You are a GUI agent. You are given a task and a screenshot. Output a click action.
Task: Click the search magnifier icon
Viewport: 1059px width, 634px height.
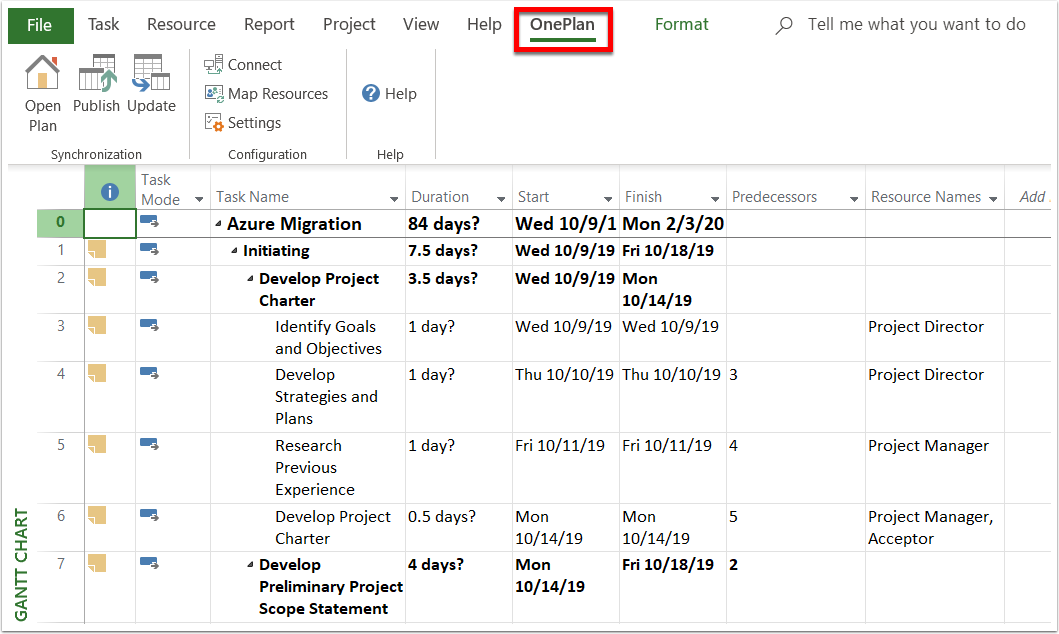click(x=783, y=24)
